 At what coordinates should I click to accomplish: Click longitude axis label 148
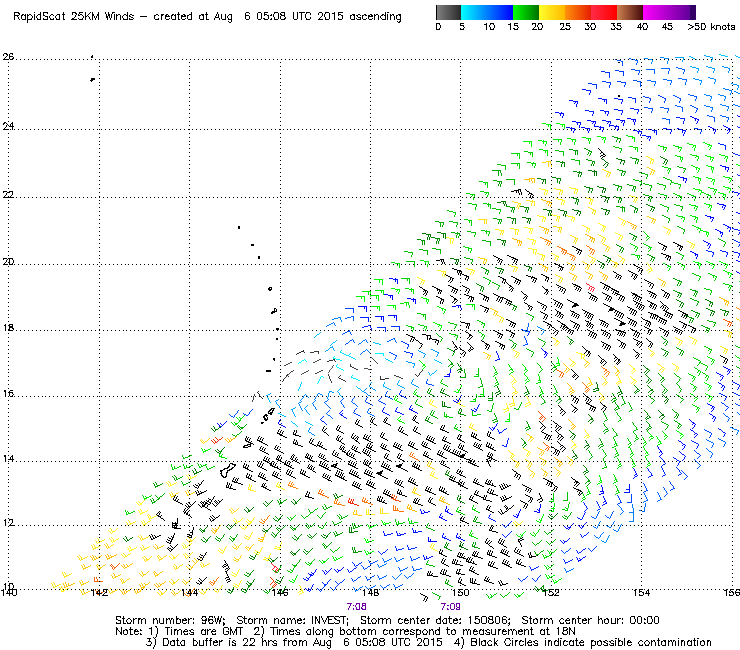coord(370,593)
